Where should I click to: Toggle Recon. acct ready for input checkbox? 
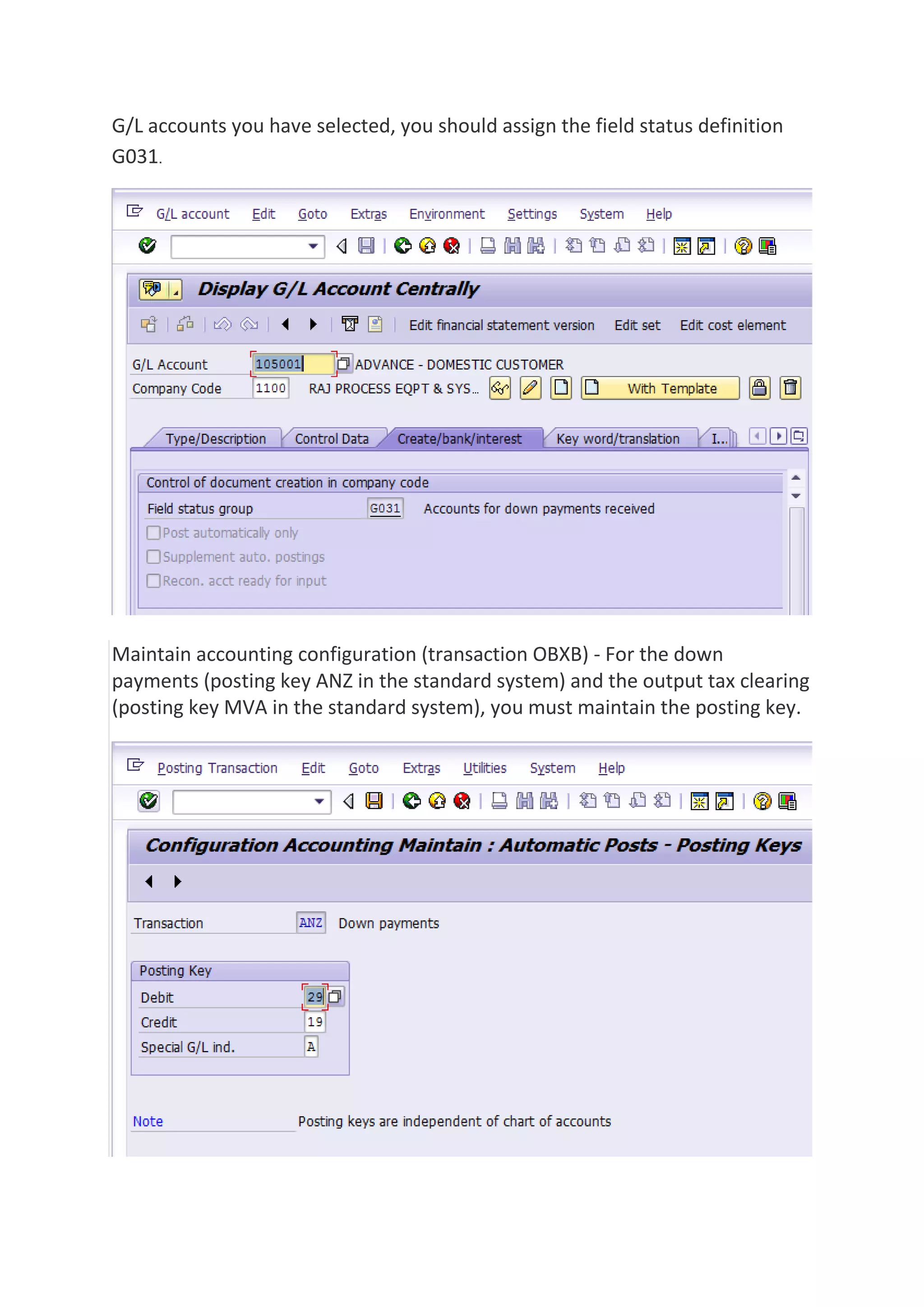[x=153, y=581]
